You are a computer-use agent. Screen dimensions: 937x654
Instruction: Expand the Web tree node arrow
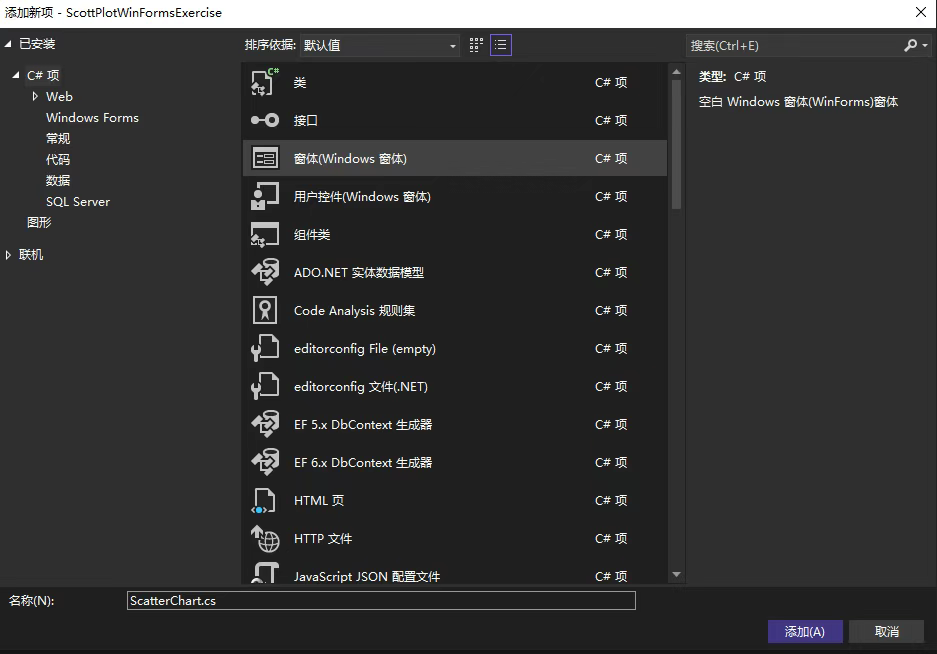[35, 96]
